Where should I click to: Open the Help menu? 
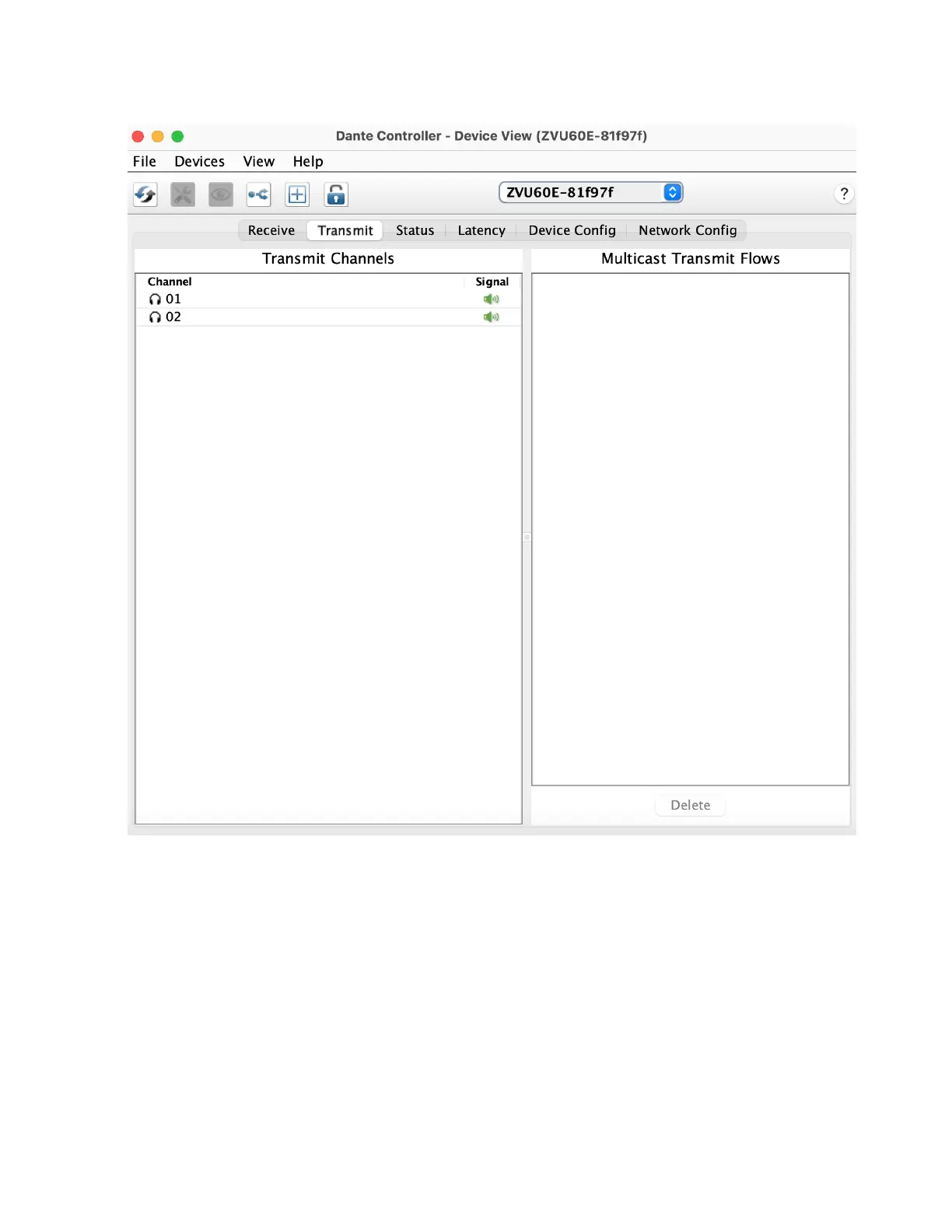point(308,162)
